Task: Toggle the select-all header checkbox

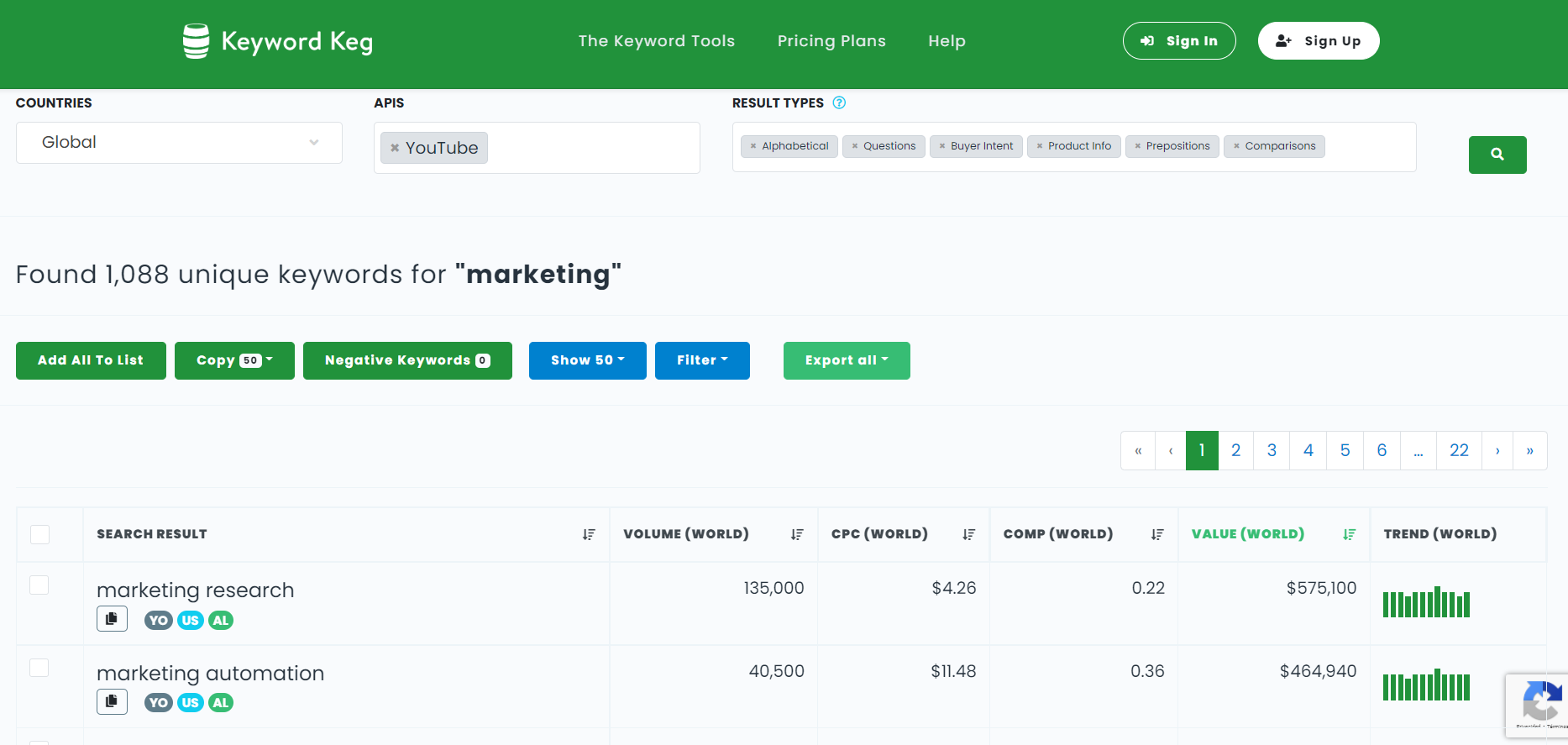Action: 39,534
